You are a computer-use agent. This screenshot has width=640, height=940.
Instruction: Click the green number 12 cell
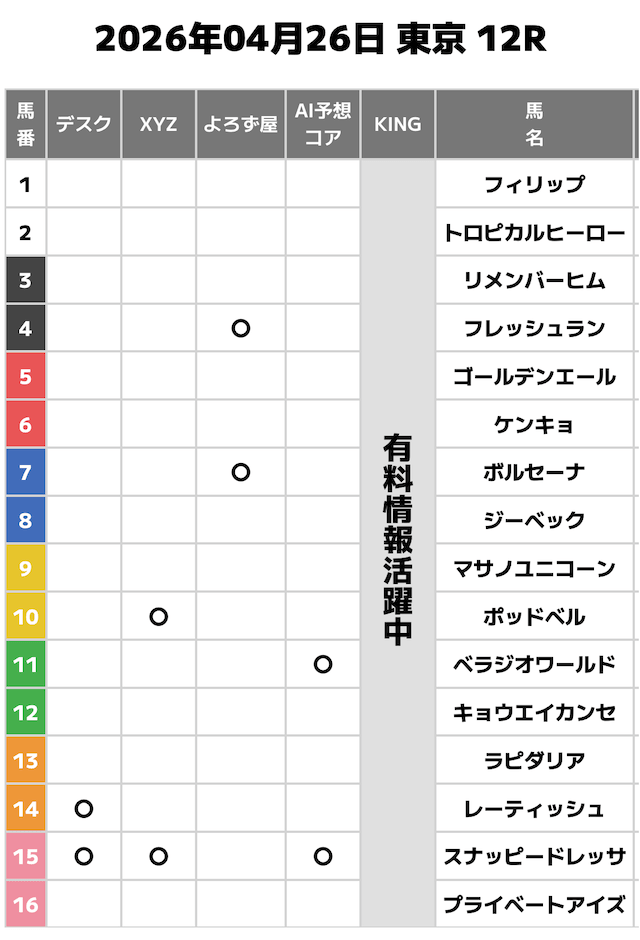(x=26, y=712)
